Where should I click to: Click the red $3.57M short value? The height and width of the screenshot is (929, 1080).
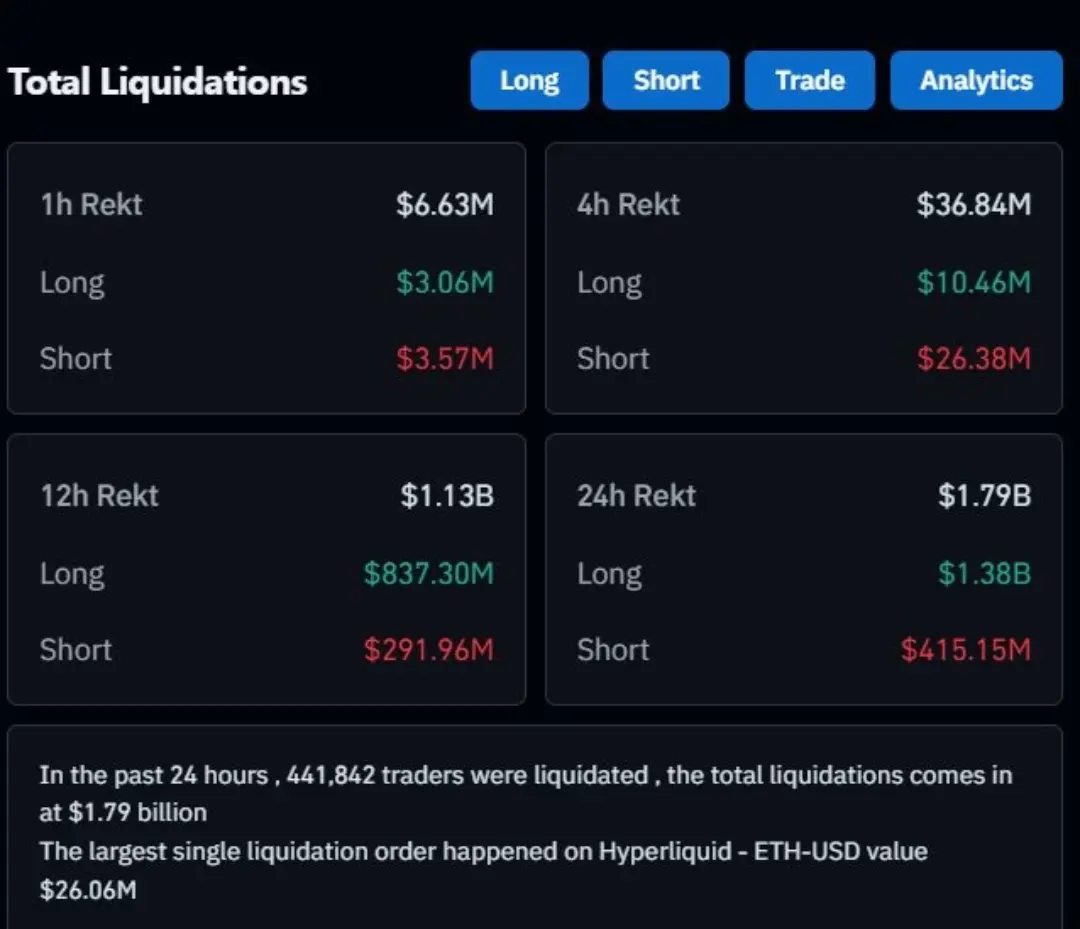coord(445,358)
